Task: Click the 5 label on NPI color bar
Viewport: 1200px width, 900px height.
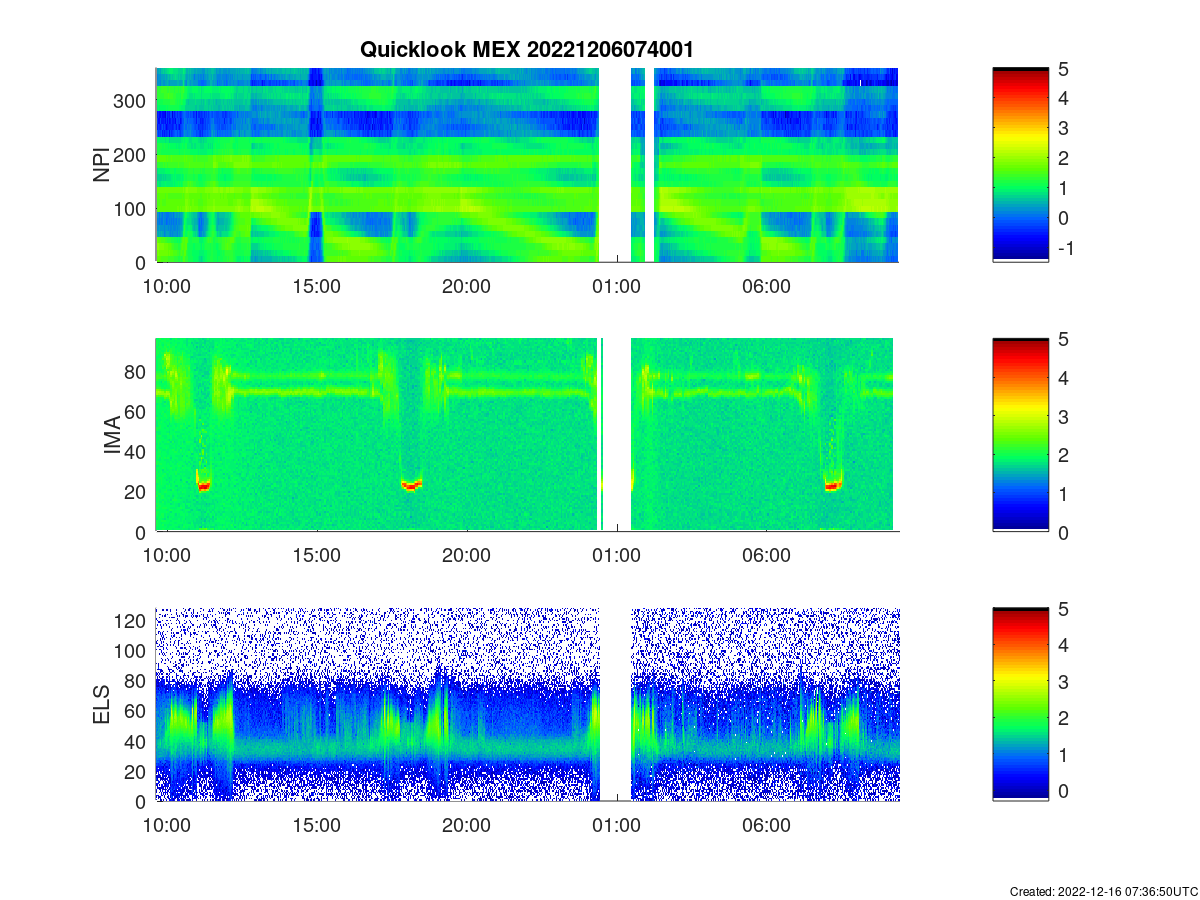Action: click(1063, 69)
